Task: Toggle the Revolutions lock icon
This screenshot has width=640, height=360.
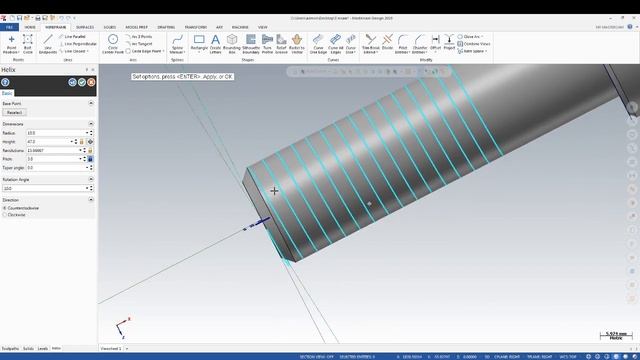Action: pyautogui.click(x=90, y=150)
